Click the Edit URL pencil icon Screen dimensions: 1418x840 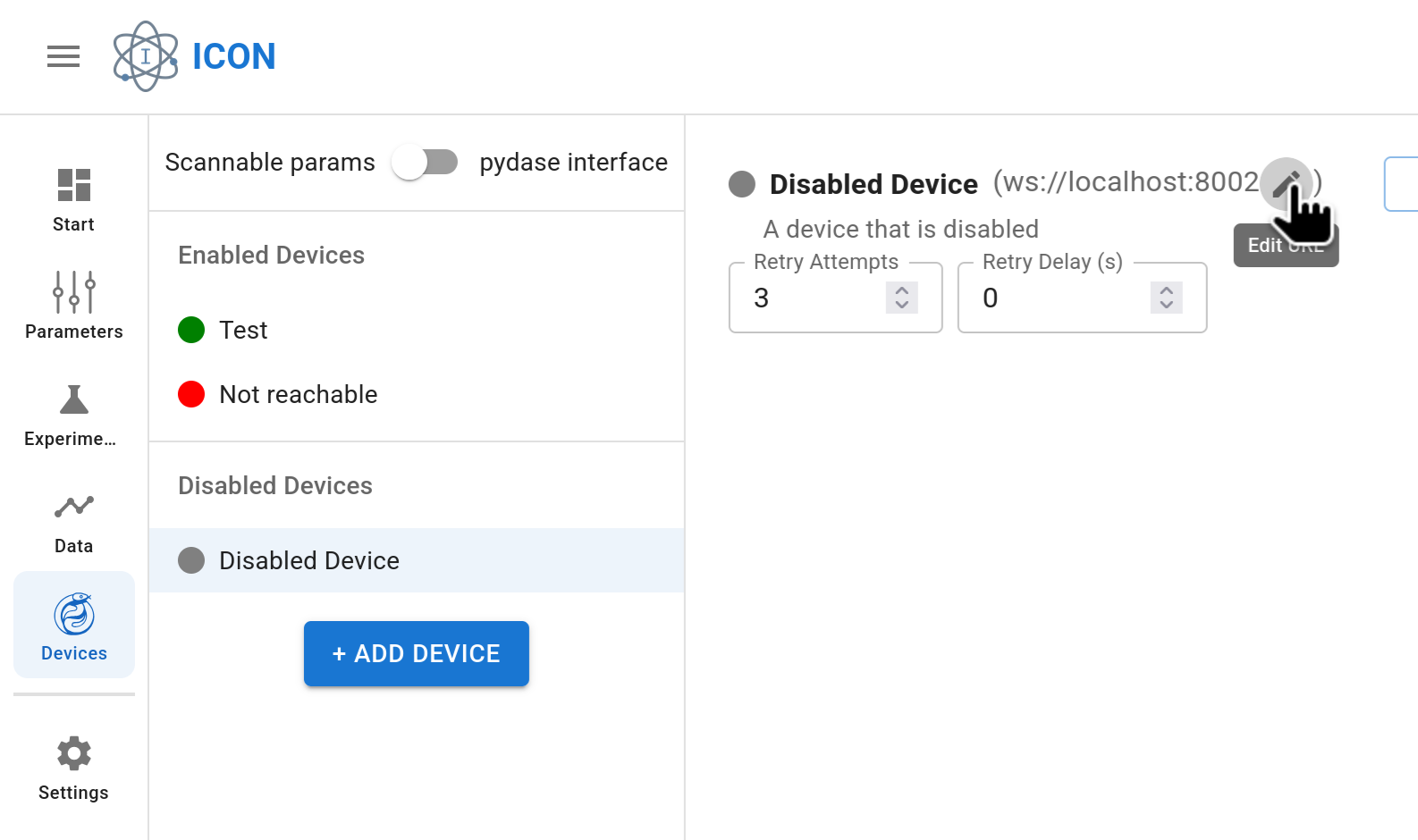(x=1286, y=184)
